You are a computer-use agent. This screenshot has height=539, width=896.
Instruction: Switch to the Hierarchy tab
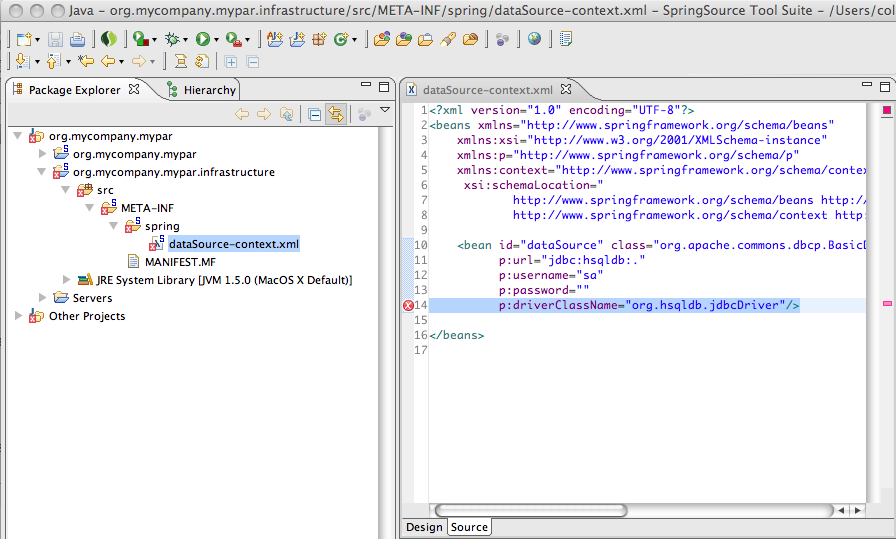208,90
